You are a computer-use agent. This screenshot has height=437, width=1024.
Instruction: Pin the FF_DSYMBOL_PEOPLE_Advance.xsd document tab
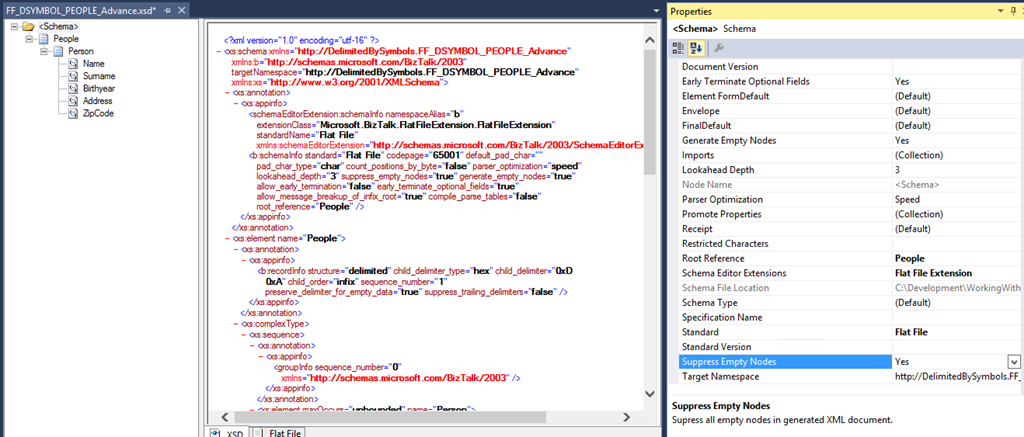pos(167,11)
